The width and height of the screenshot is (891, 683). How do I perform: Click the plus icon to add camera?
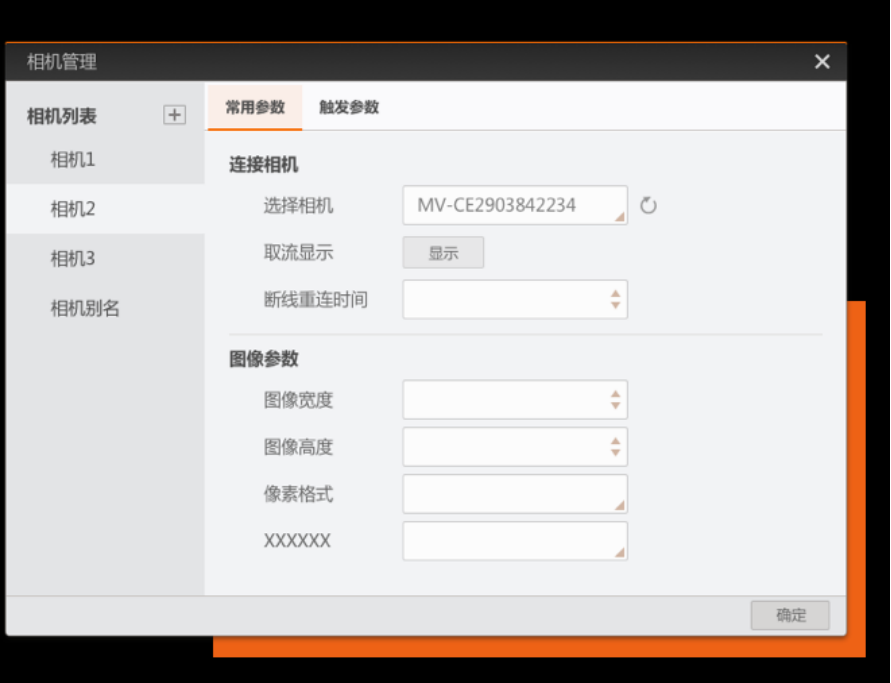174,115
